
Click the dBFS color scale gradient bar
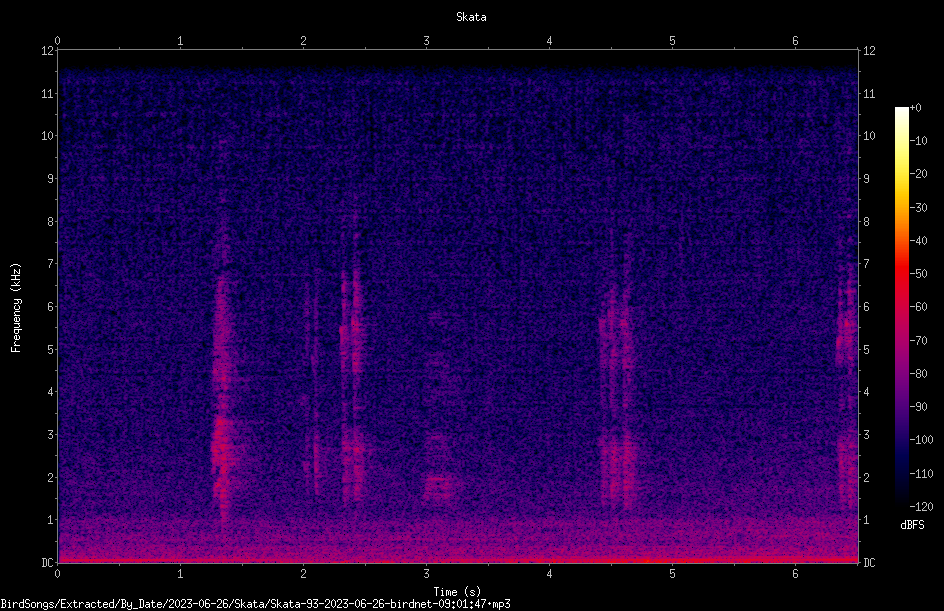[901, 306]
